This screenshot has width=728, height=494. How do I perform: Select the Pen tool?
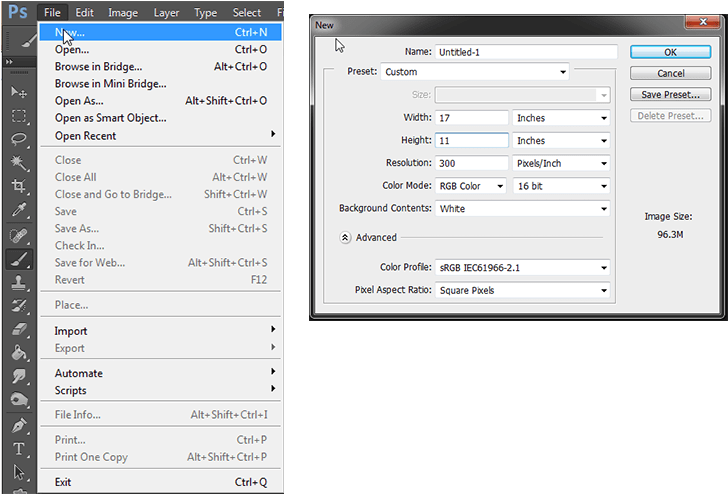[x=19, y=425]
